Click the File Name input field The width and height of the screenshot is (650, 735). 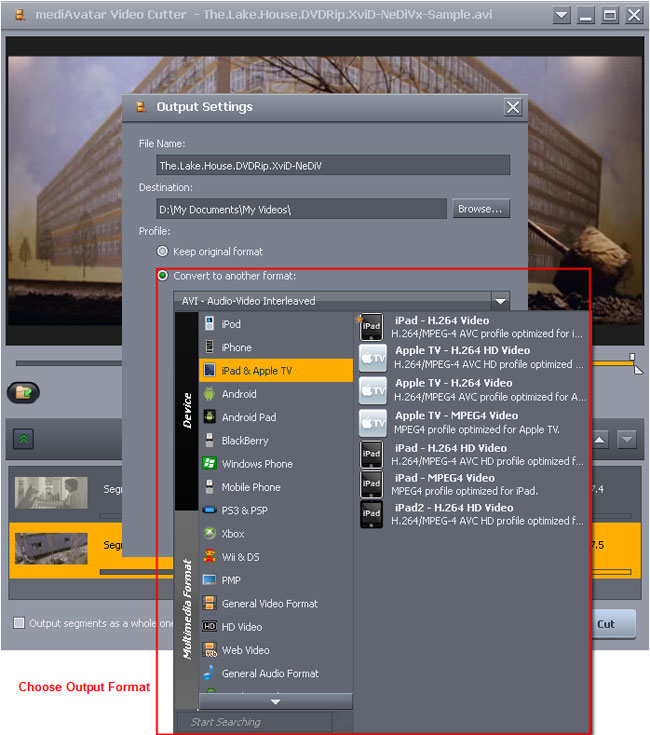[x=333, y=165]
